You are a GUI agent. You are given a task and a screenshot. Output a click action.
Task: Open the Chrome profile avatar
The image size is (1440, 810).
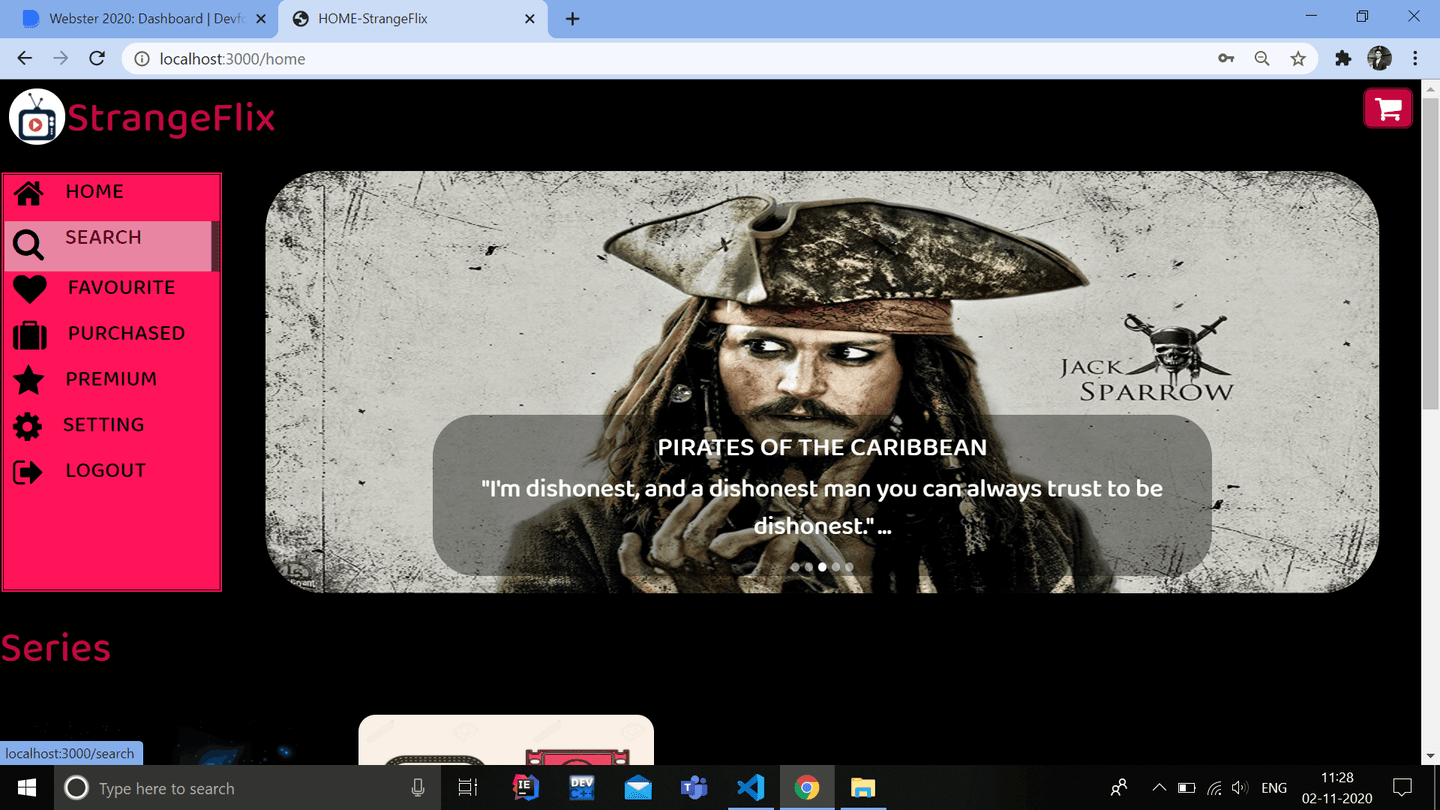tap(1379, 58)
